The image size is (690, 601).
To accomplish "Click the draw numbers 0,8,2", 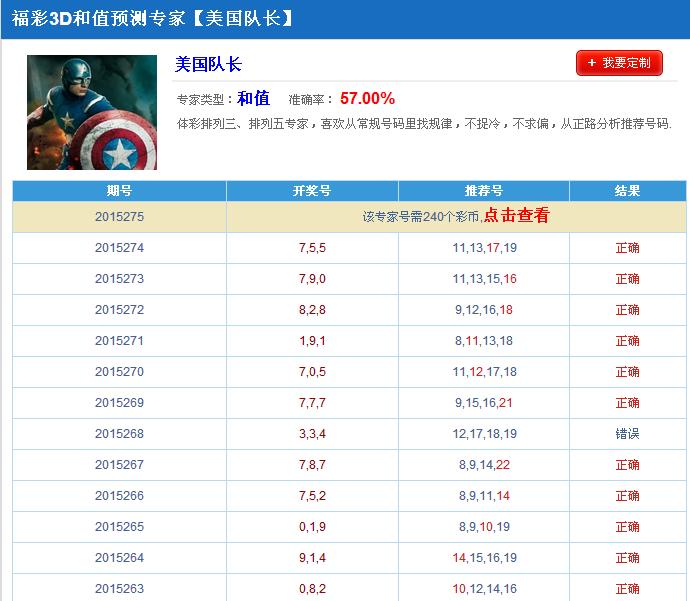I will pos(312,589).
